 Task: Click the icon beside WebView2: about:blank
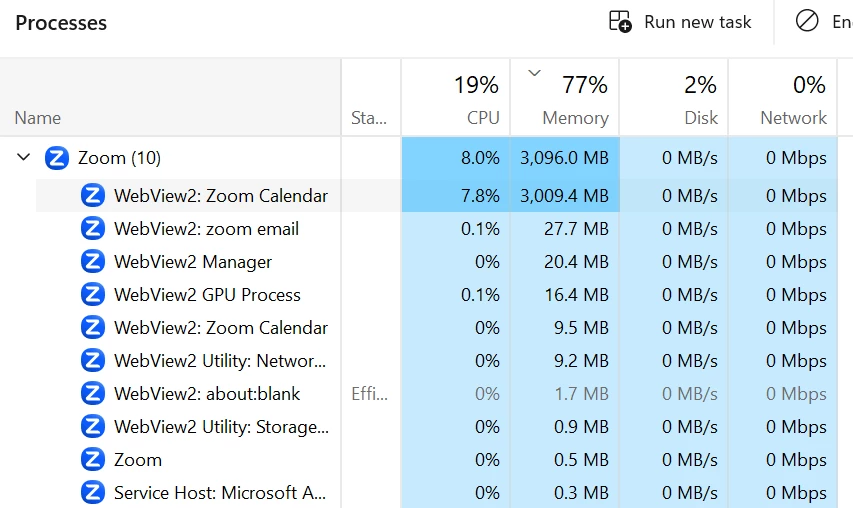[92, 394]
